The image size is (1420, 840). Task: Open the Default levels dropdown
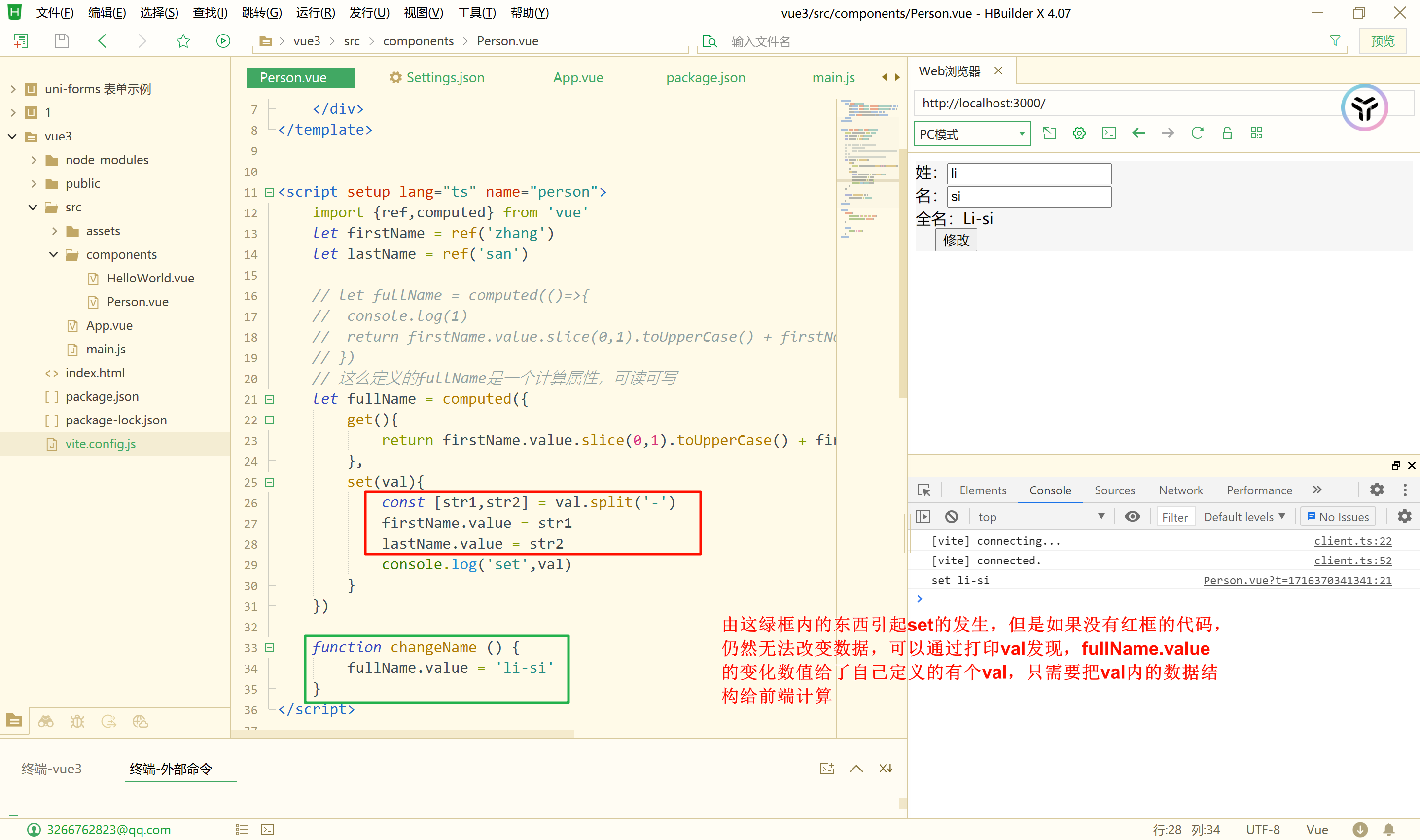1244,516
